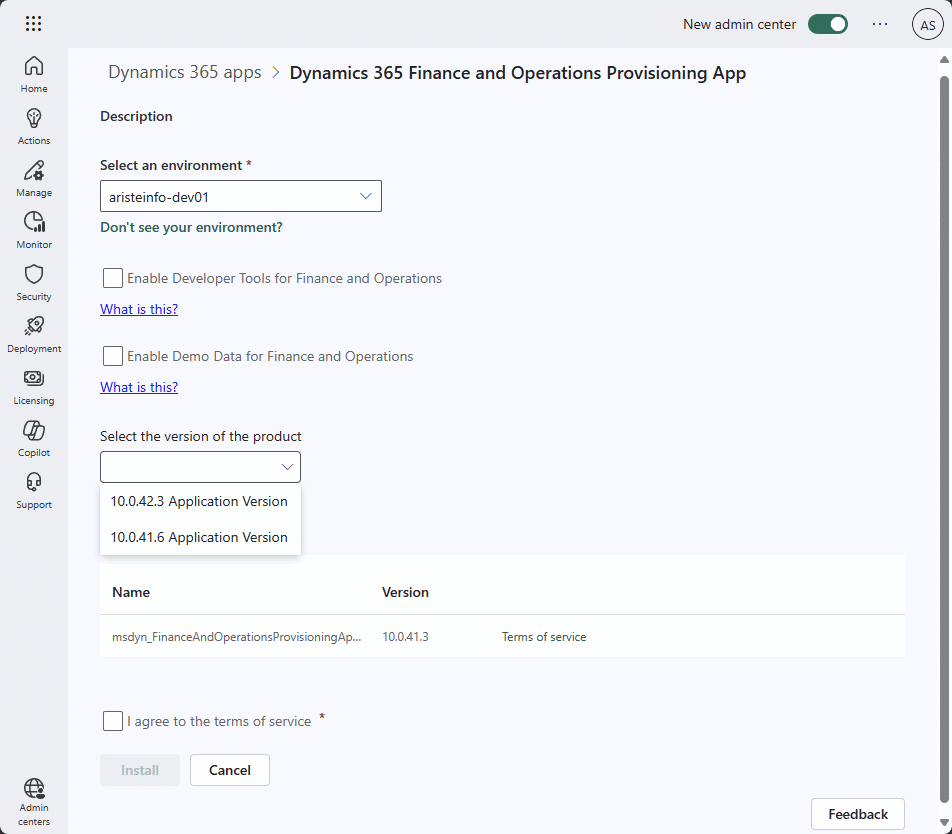Open the AS account profile
The image size is (952, 834).
coord(928,23)
